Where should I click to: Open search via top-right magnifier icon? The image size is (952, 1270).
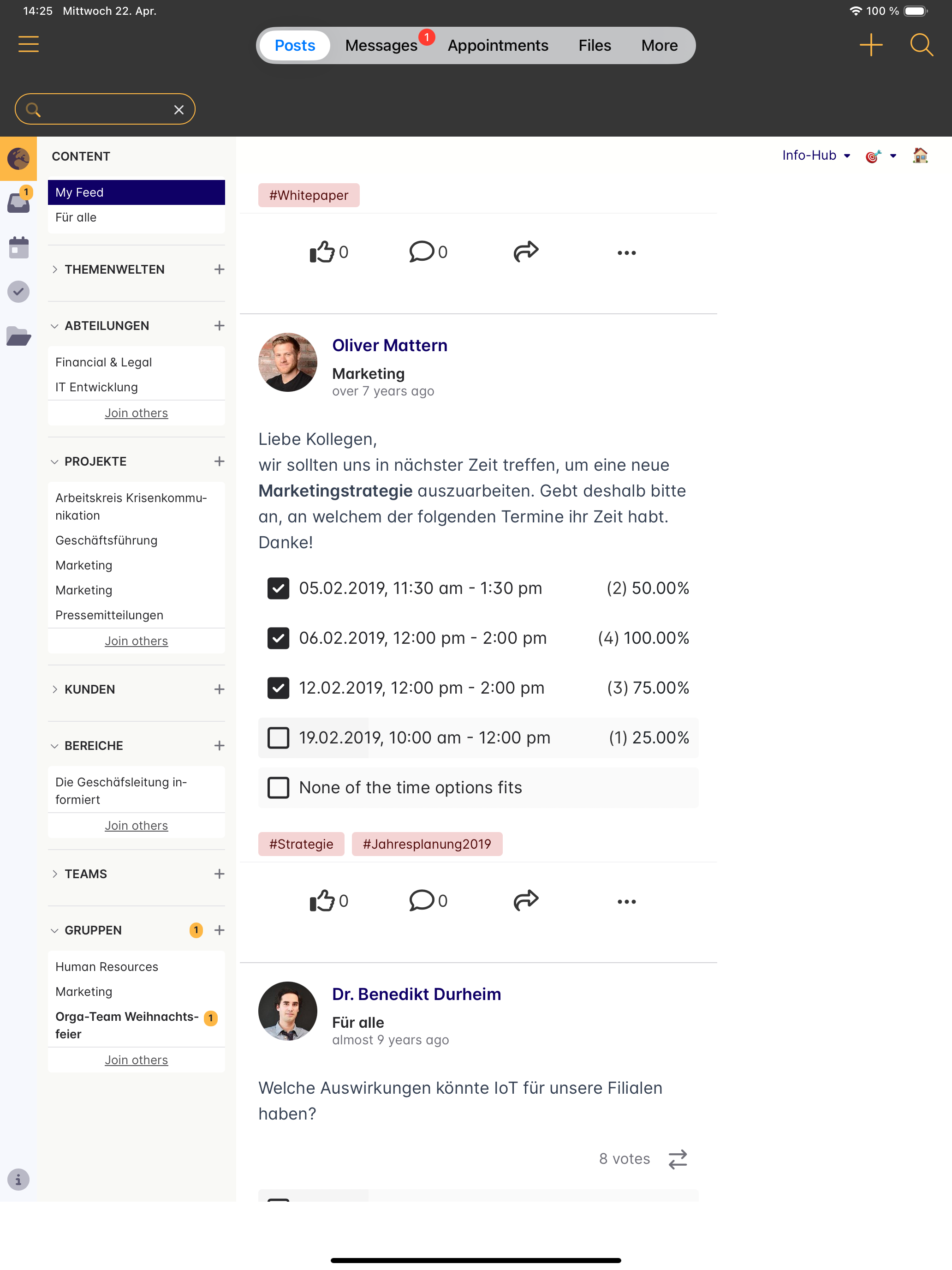click(921, 45)
